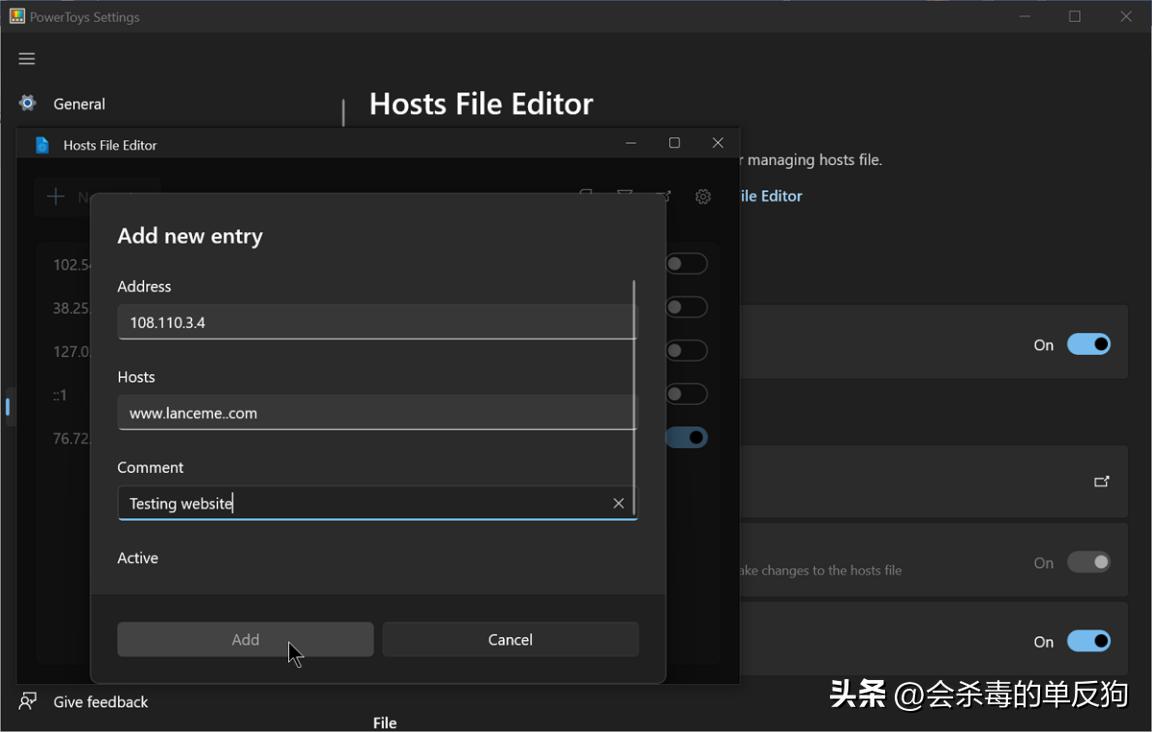Open Give feedback in the sidebar
The image size is (1152, 732).
100,702
